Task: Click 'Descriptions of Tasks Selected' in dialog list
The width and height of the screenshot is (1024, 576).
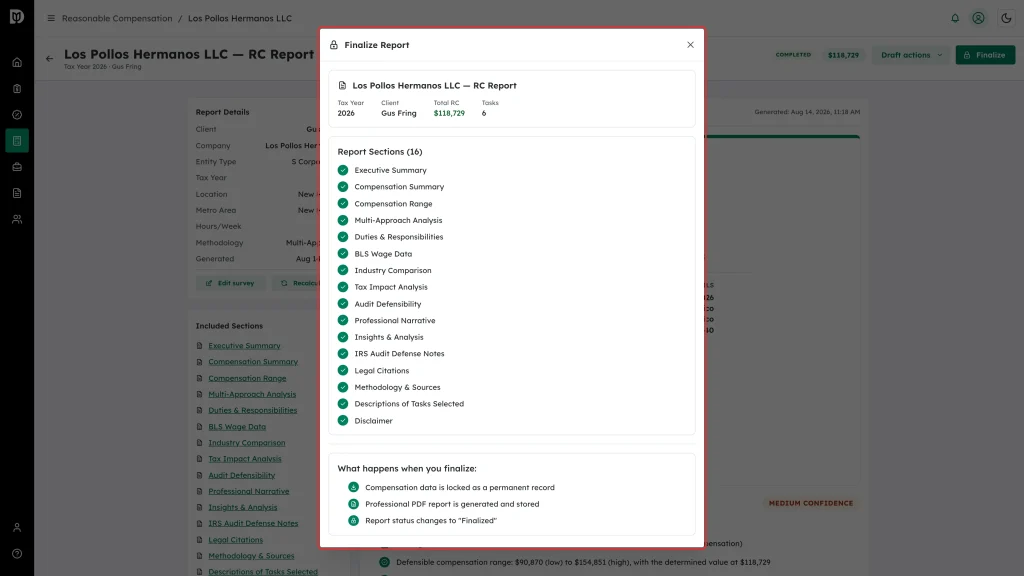Action: click(x=409, y=404)
